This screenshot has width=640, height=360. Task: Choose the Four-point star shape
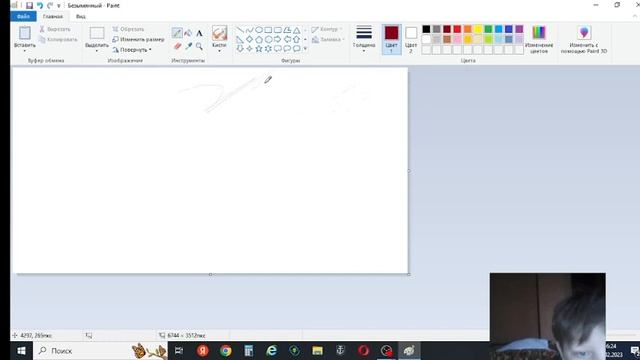[249, 49]
